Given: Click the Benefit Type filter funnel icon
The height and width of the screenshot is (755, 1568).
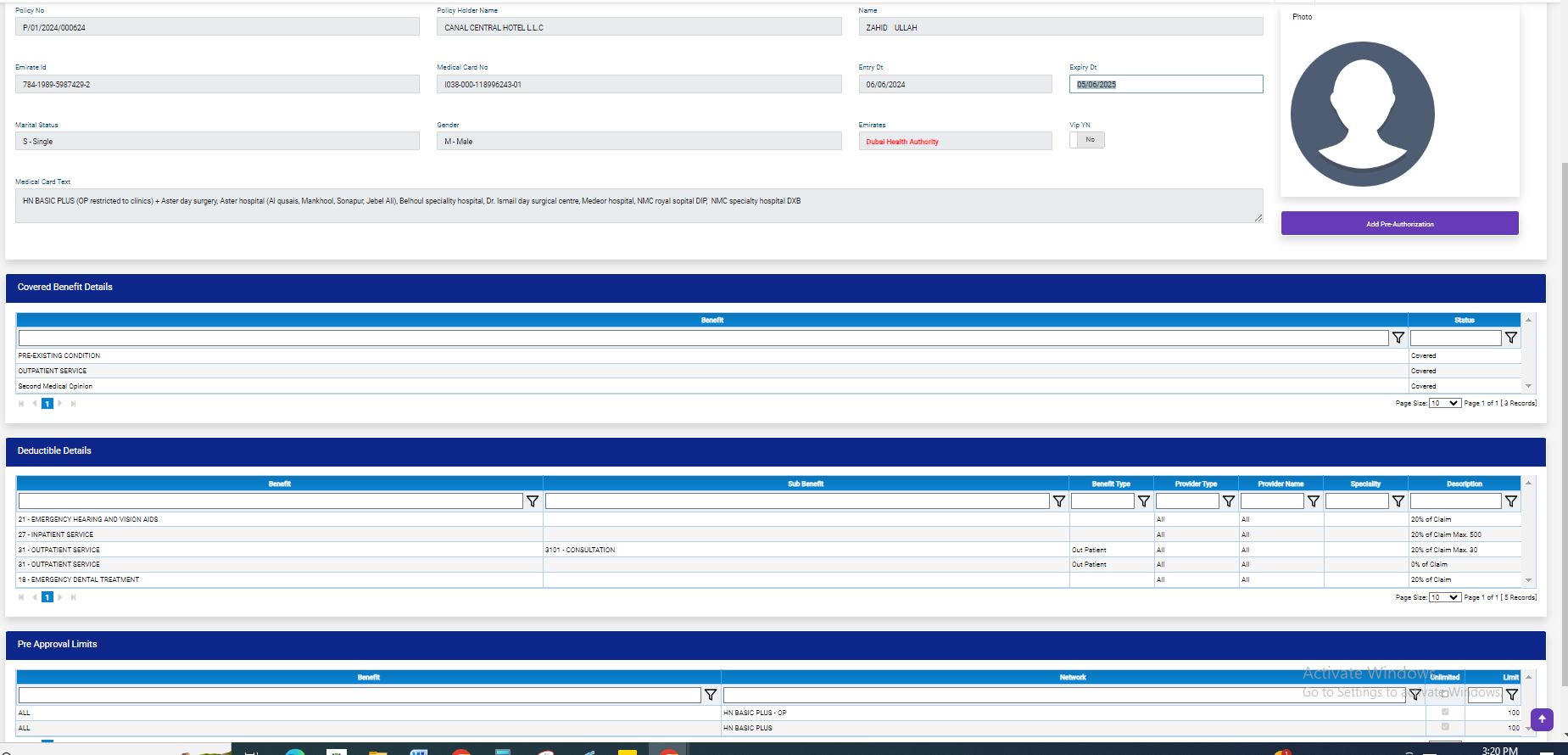Looking at the screenshot, I should coord(1144,501).
